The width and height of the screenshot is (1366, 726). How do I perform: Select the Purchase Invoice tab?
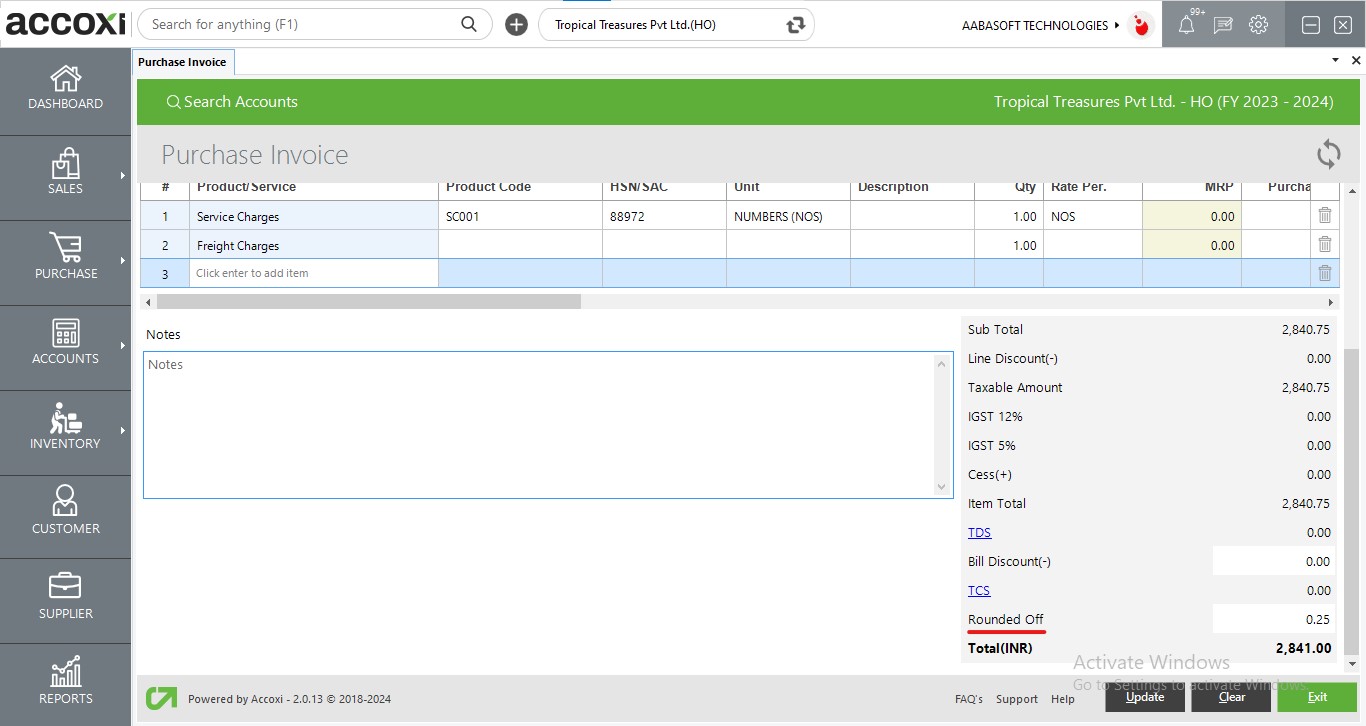(x=182, y=62)
